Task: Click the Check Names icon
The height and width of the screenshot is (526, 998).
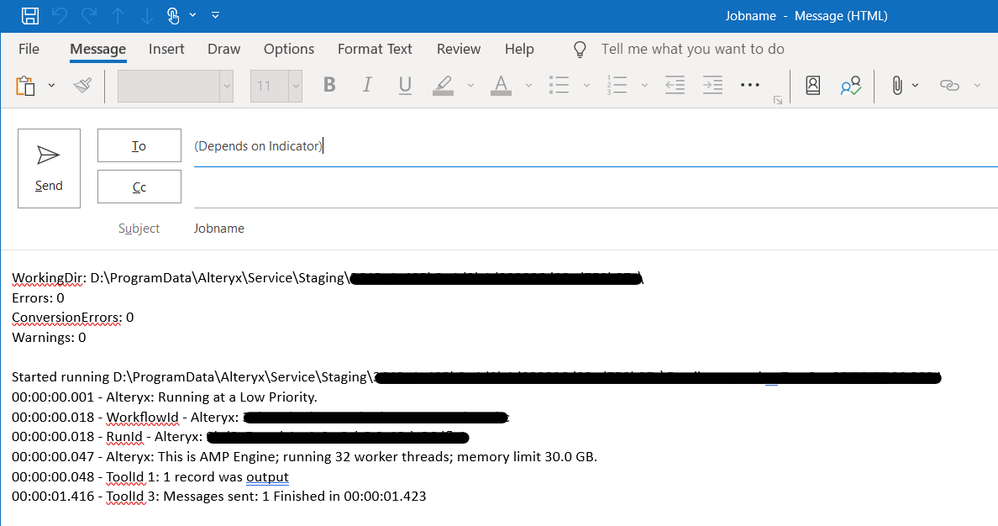Action: [x=850, y=85]
